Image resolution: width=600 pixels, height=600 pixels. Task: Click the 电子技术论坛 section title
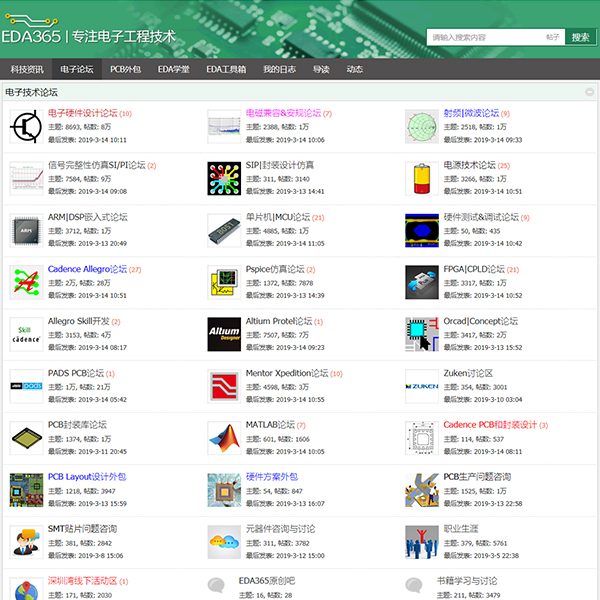click(x=31, y=93)
